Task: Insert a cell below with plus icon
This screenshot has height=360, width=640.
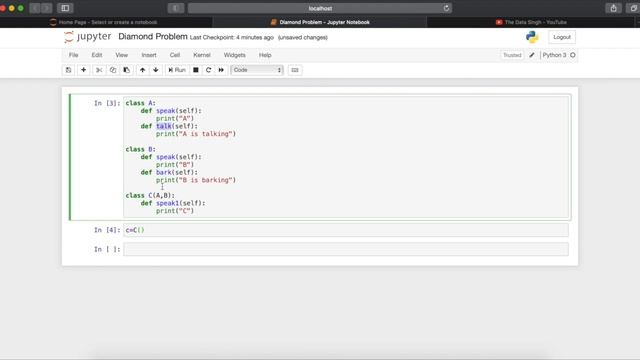Action: tap(83, 70)
